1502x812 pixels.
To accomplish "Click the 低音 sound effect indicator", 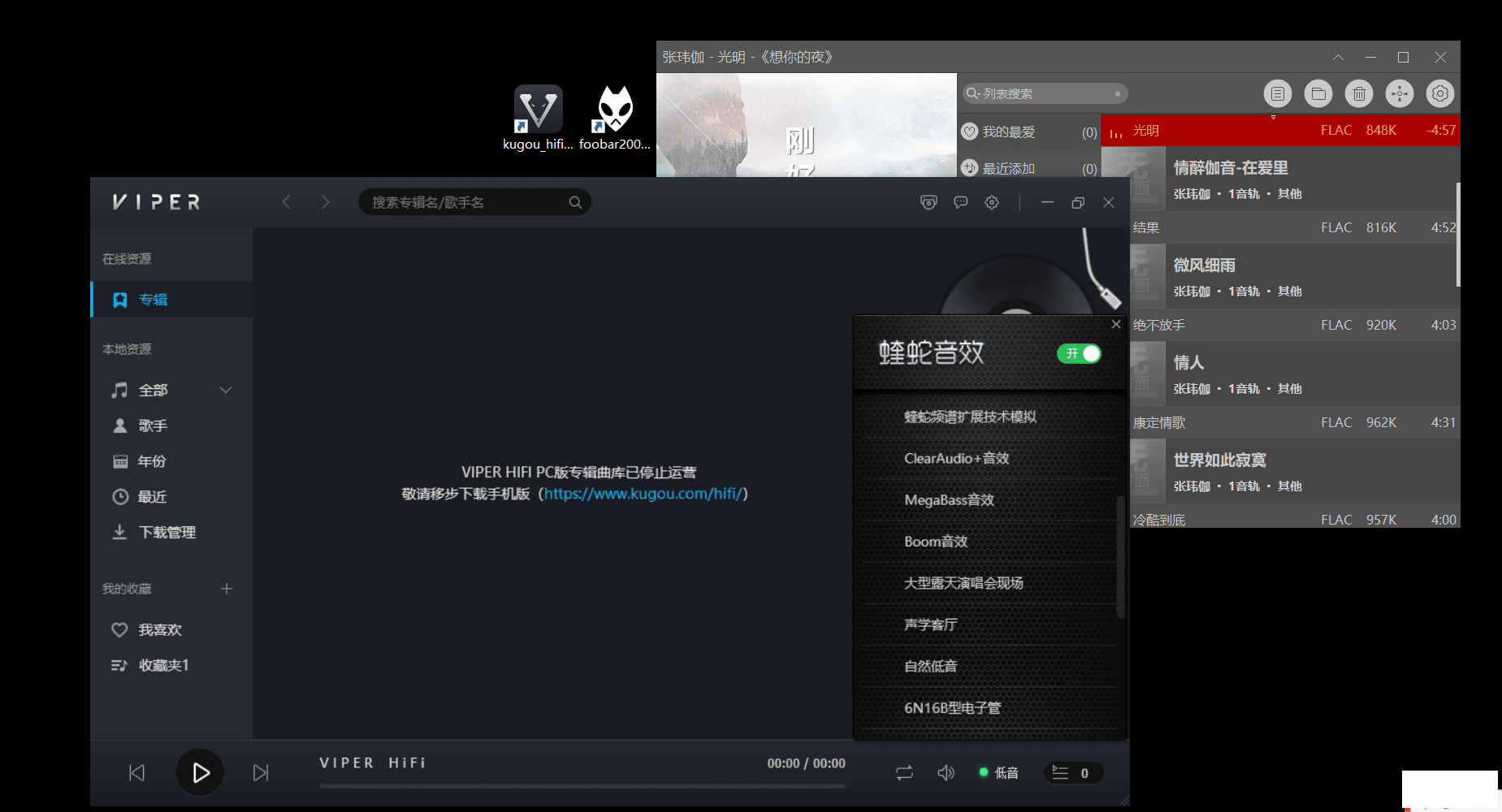I will [999, 773].
